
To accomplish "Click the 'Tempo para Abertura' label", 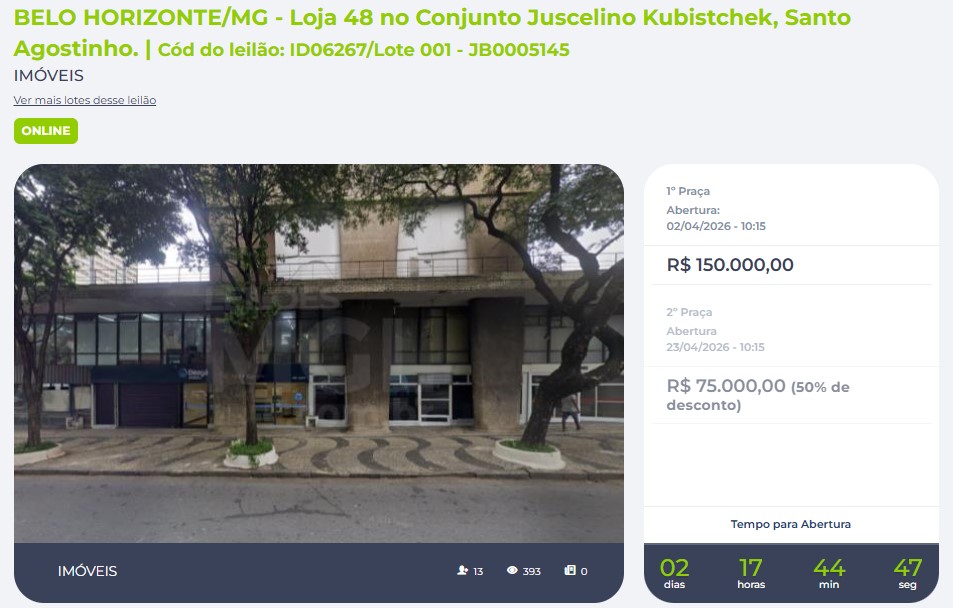I will click(x=790, y=524).
